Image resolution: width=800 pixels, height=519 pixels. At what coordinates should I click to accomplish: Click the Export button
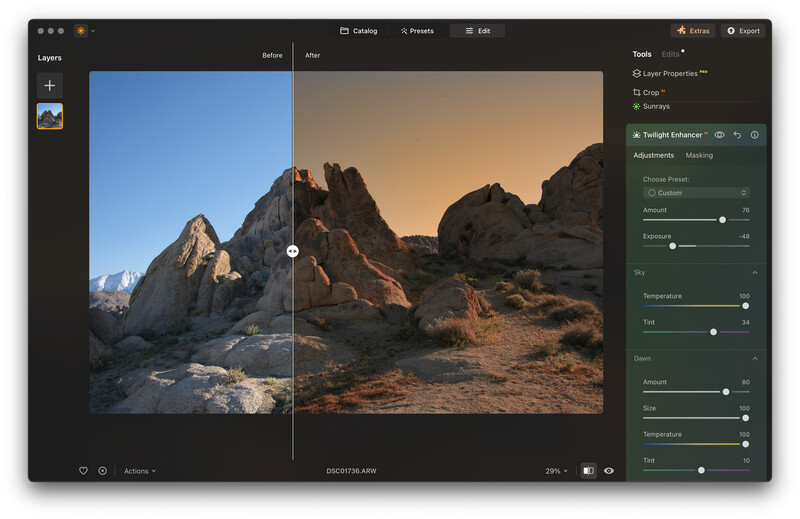pos(743,31)
